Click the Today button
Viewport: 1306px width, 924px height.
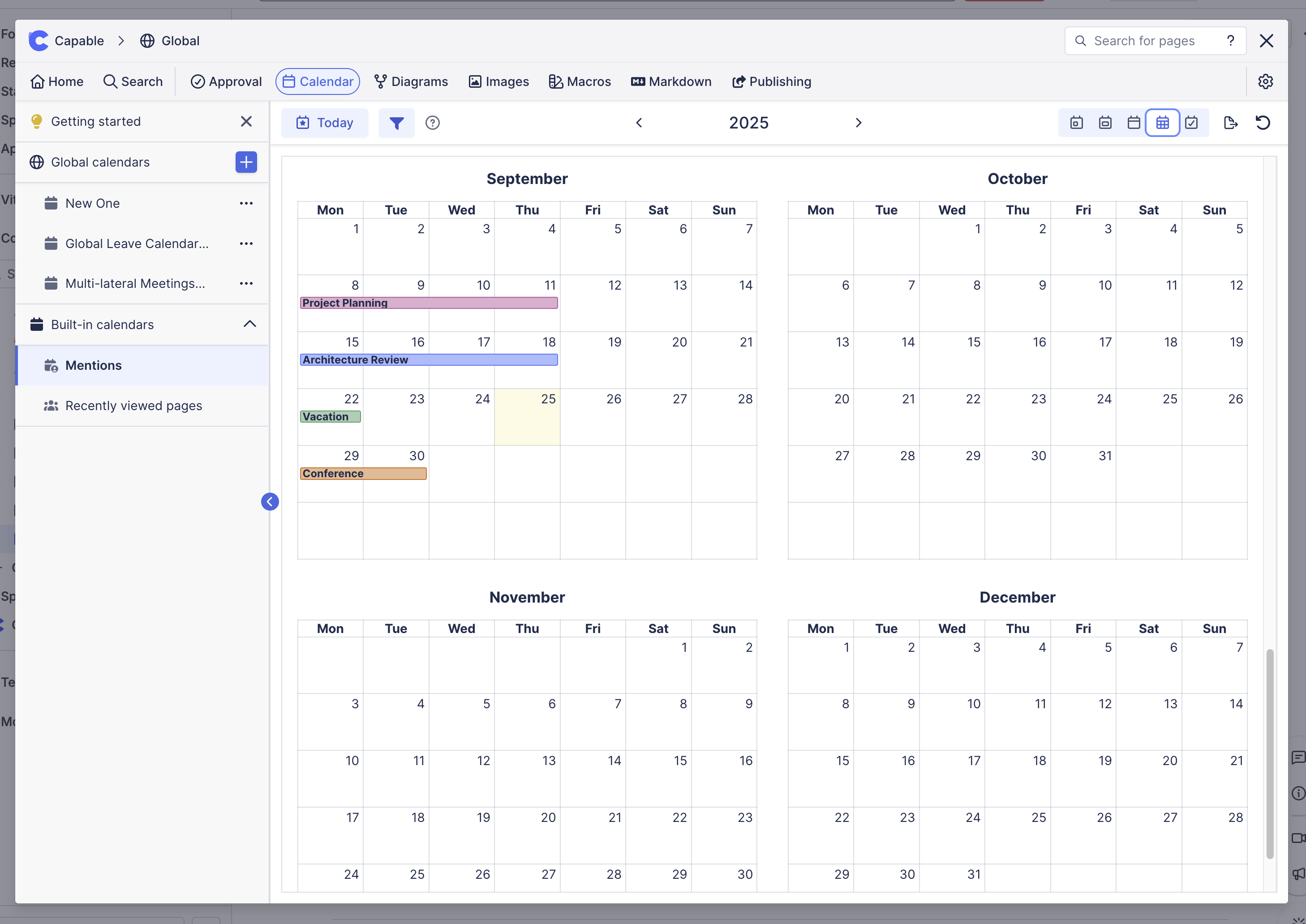[x=324, y=123]
